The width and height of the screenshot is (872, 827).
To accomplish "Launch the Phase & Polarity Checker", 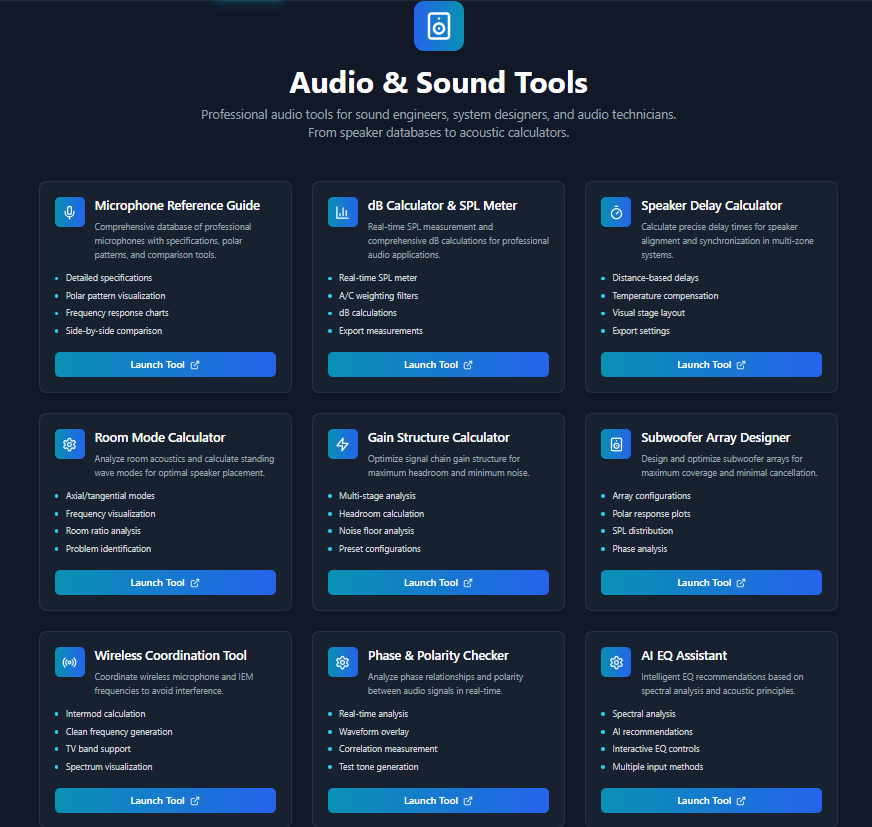I will (438, 800).
